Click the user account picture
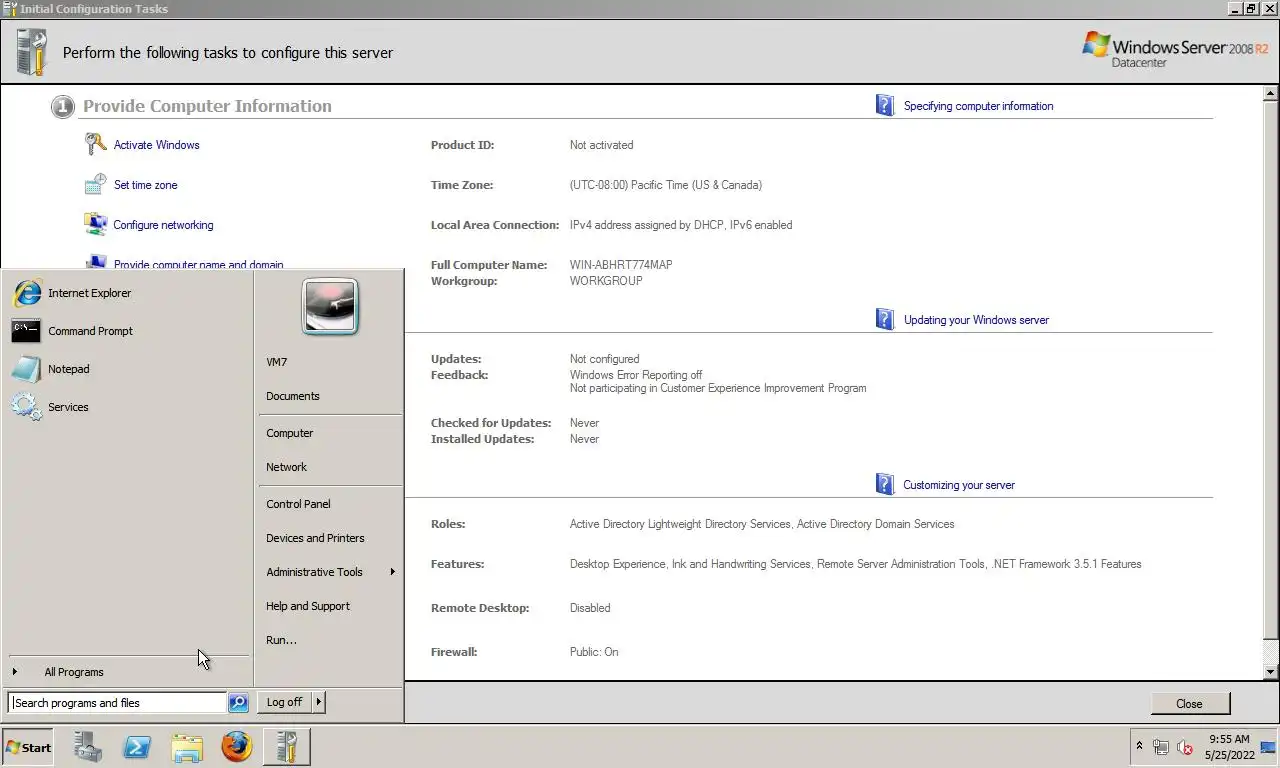 pyautogui.click(x=330, y=307)
